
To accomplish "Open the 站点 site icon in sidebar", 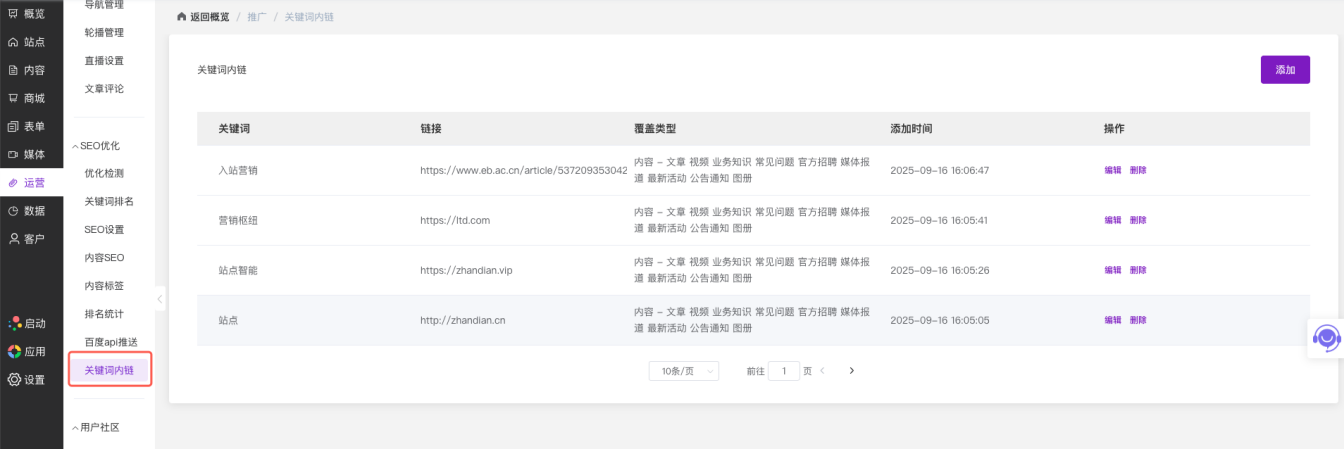I will click(13, 42).
